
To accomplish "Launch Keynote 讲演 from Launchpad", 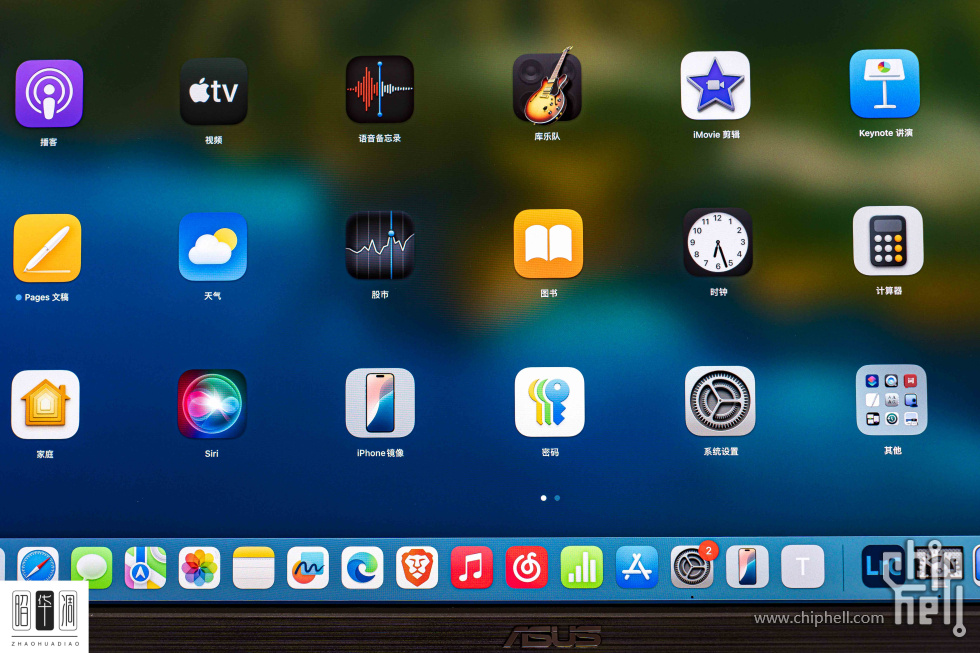I will (884, 84).
